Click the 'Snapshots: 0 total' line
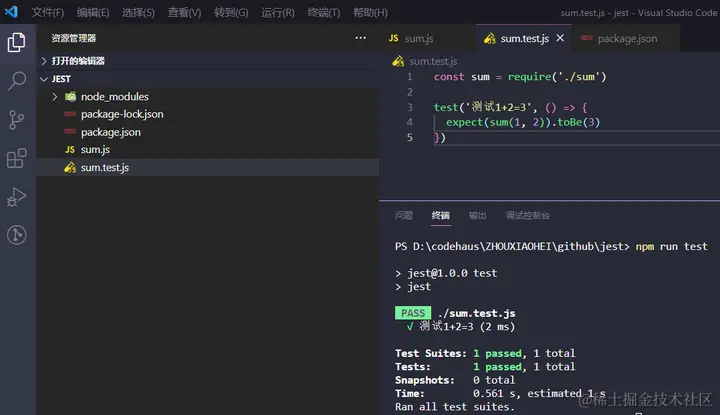Viewport: 720px width, 415px height. [x=455, y=380]
